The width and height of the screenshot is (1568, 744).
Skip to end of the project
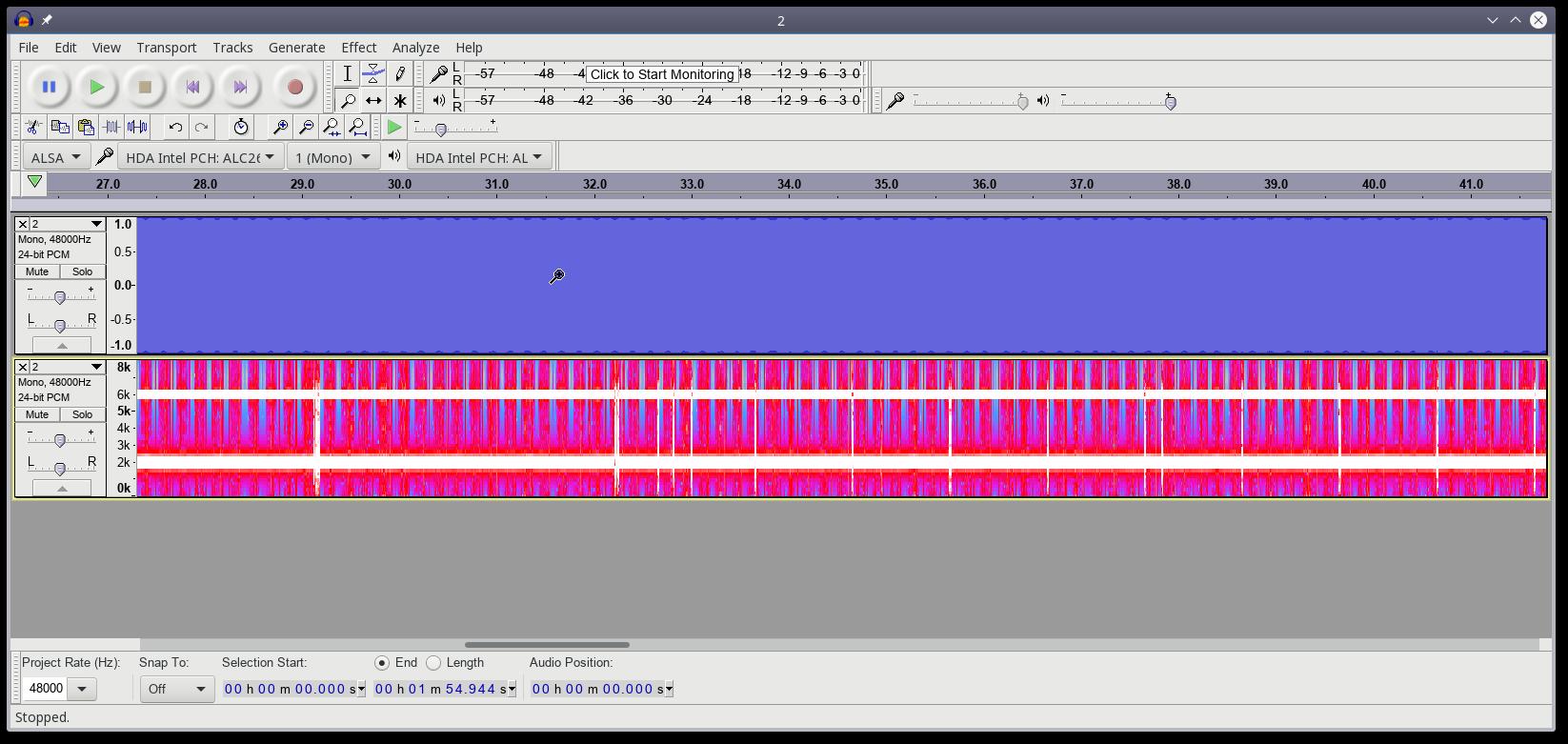(240, 87)
